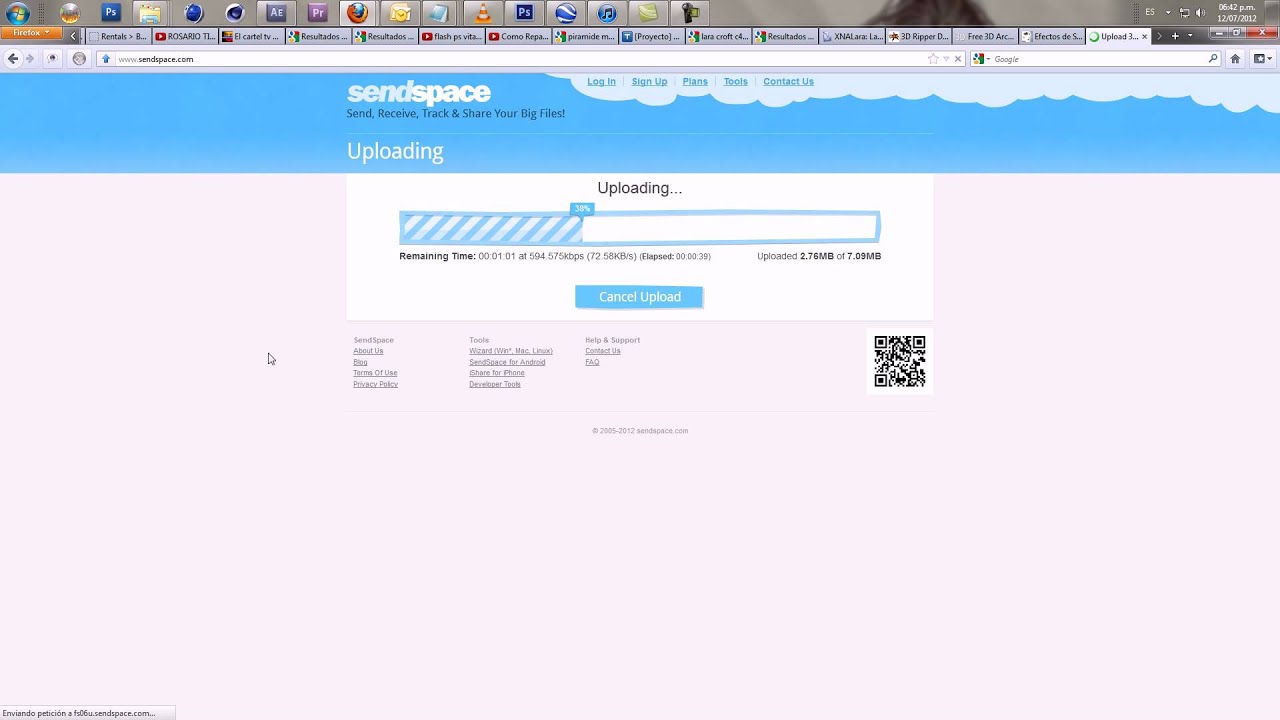1280x720 pixels.
Task: Open the Firefox menu dropdown
Action: [31, 33]
